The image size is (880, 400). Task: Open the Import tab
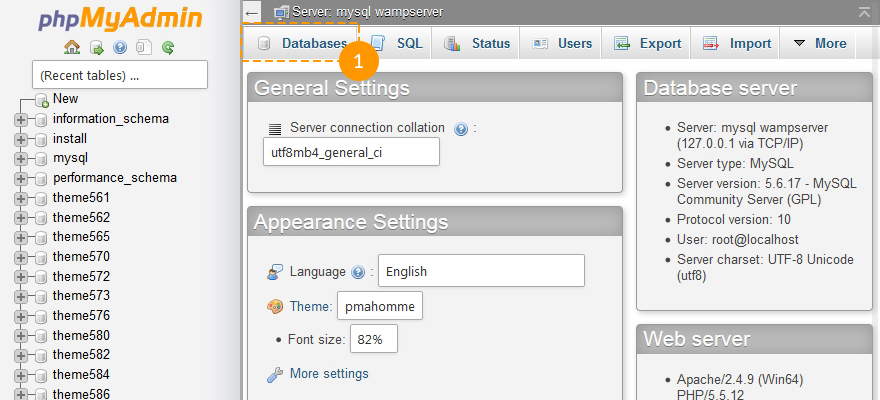[x=736, y=43]
